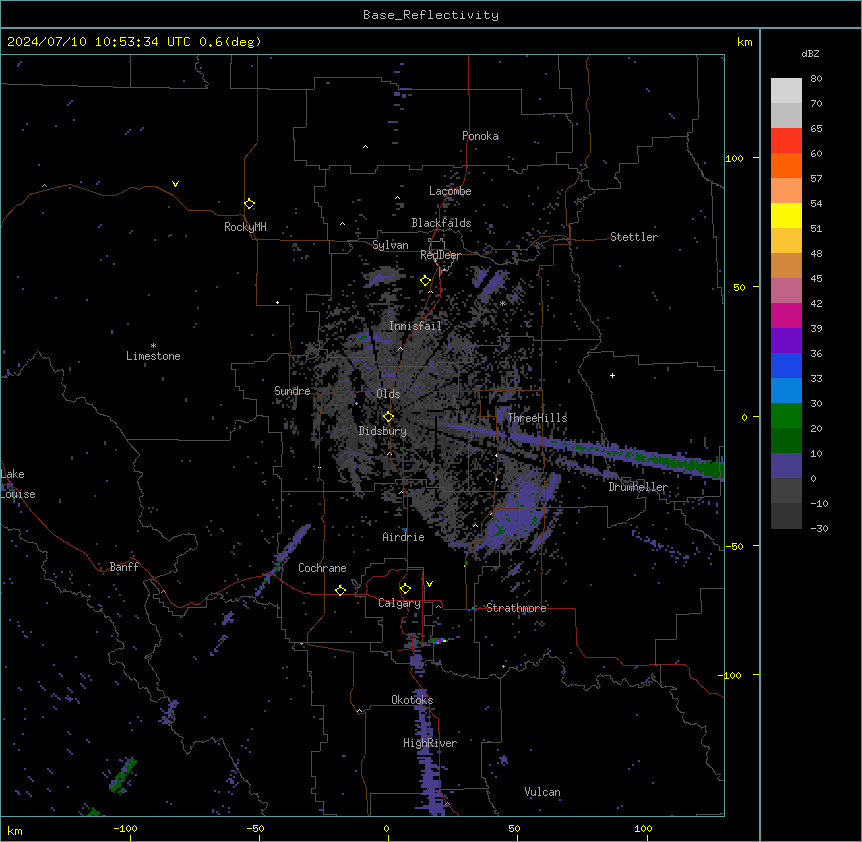
Task: Click the asterisk marker above Limestone
Action: point(153,346)
